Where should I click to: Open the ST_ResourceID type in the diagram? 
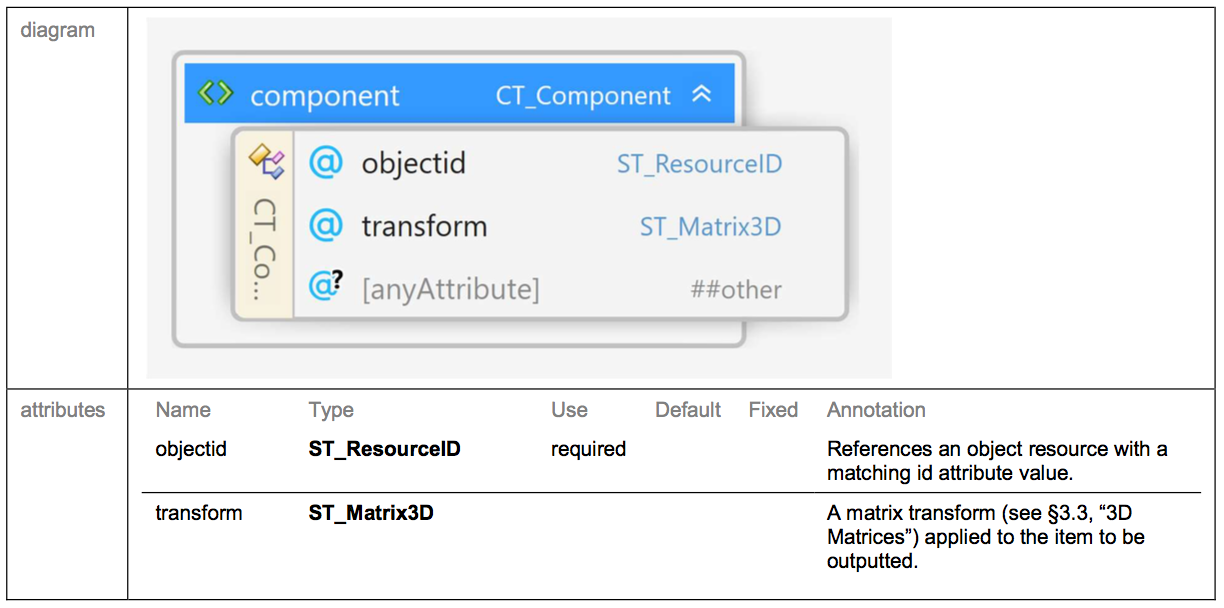[699, 164]
